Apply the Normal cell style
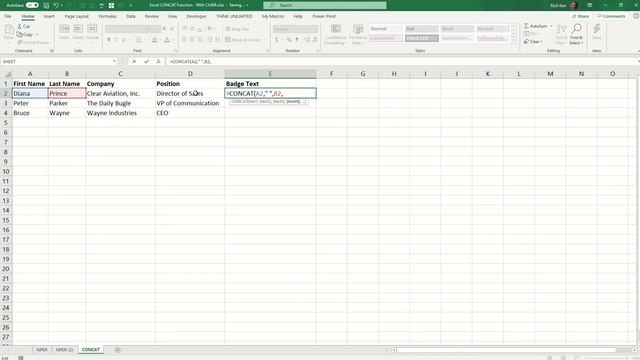Image resolution: width=640 pixels, height=360 pixels. [x=386, y=29]
